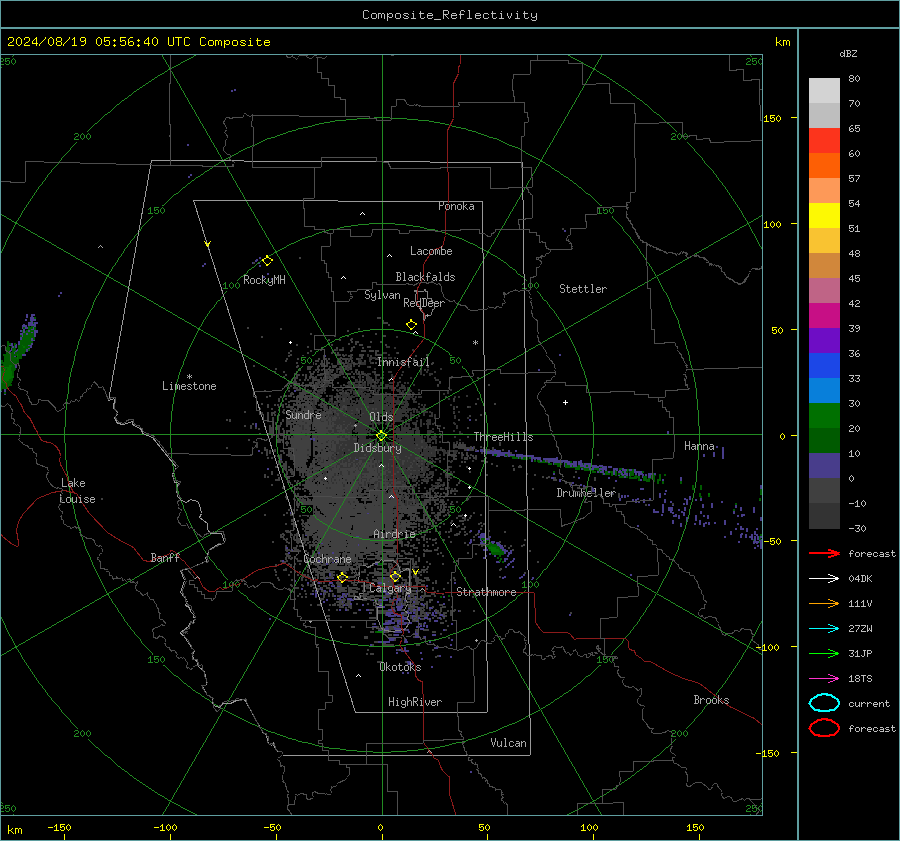Screen dimensions: 900x841
Task: Click the cyan 'current' ellipse icon
Action: coord(824,703)
